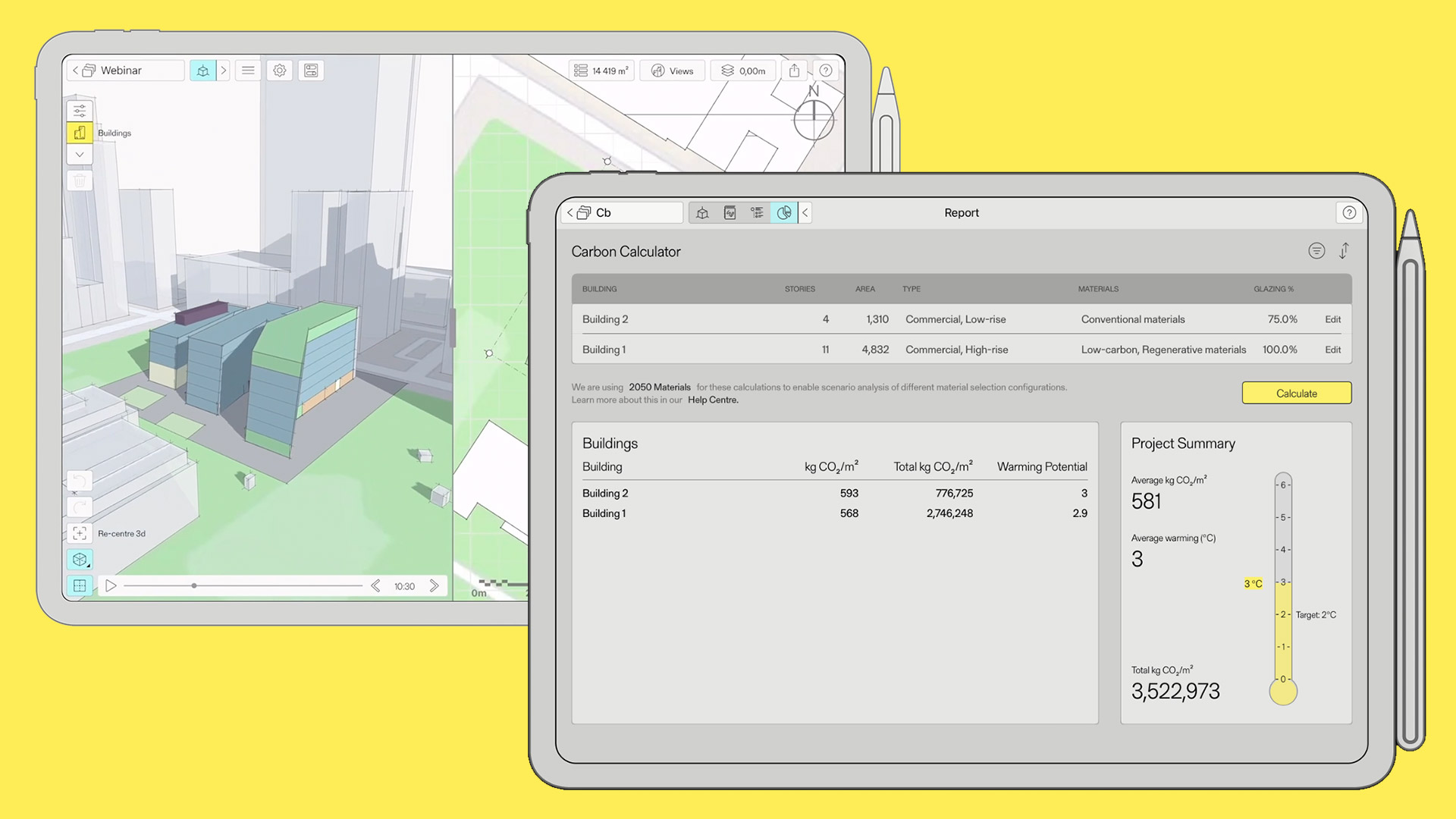
Task: Open the sliders adjustment panel icon
Action: 80,111
